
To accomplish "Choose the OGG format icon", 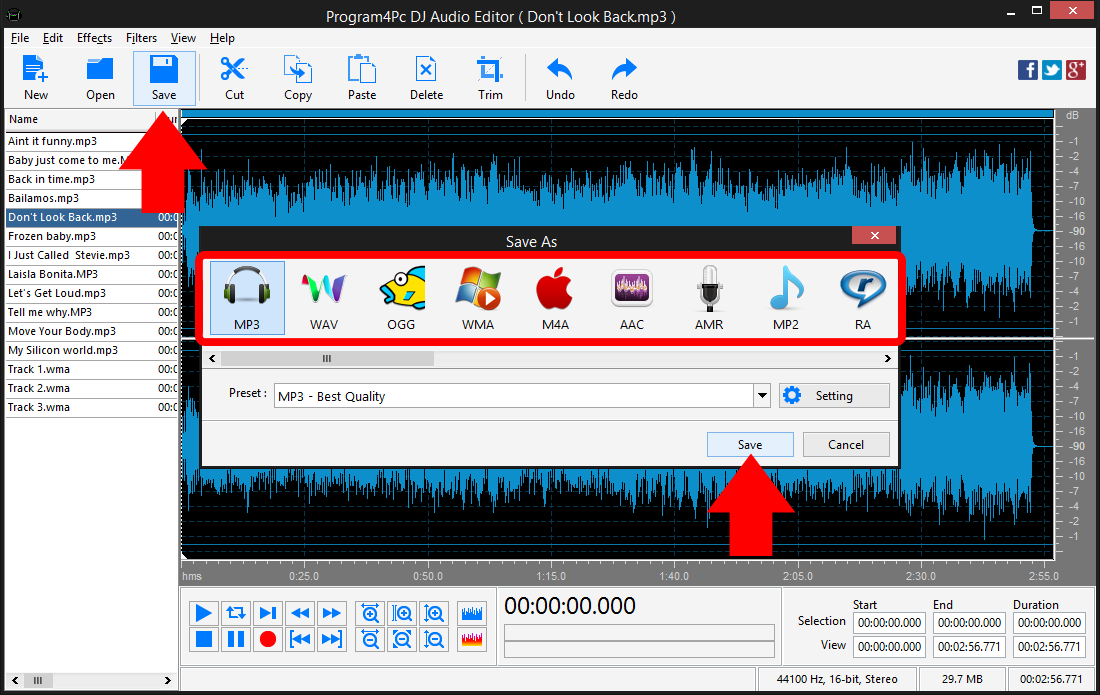I will [401, 295].
